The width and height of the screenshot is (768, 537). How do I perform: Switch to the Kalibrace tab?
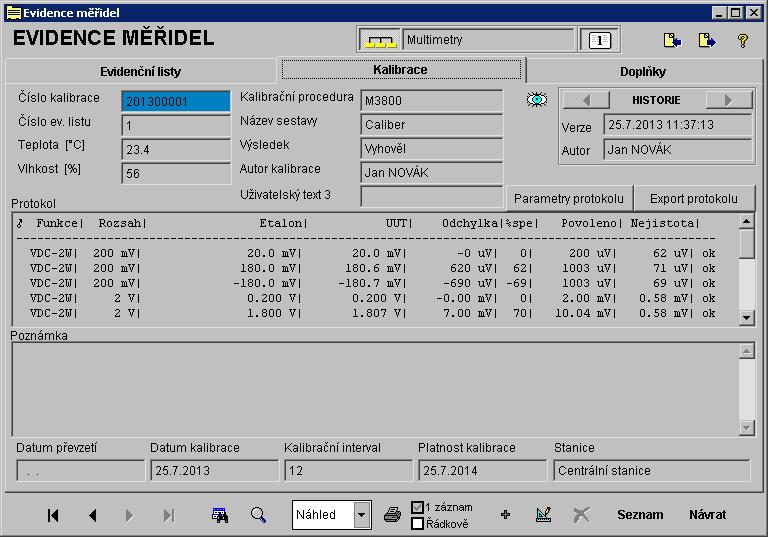tap(401, 70)
